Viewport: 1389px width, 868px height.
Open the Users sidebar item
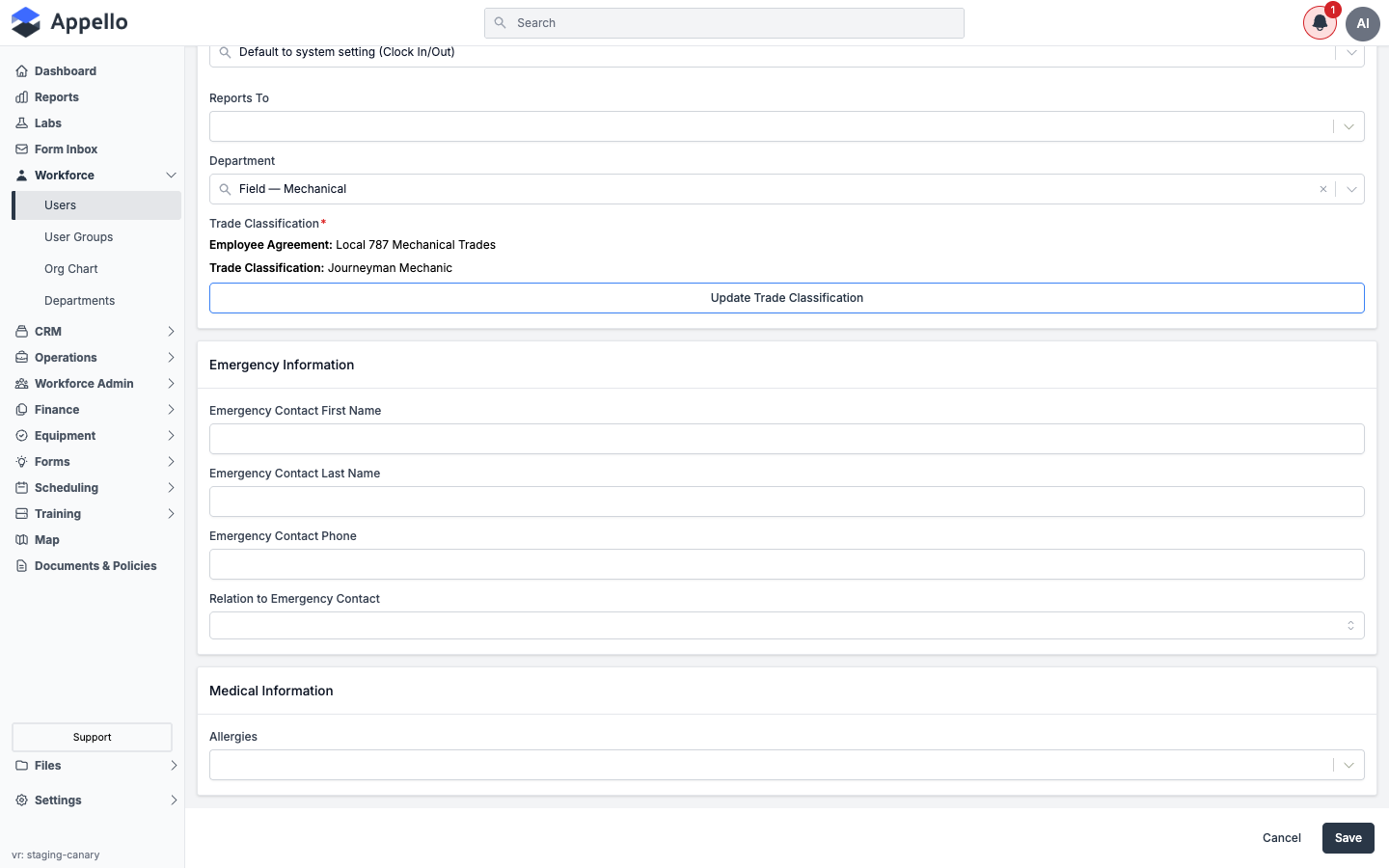[96, 205]
